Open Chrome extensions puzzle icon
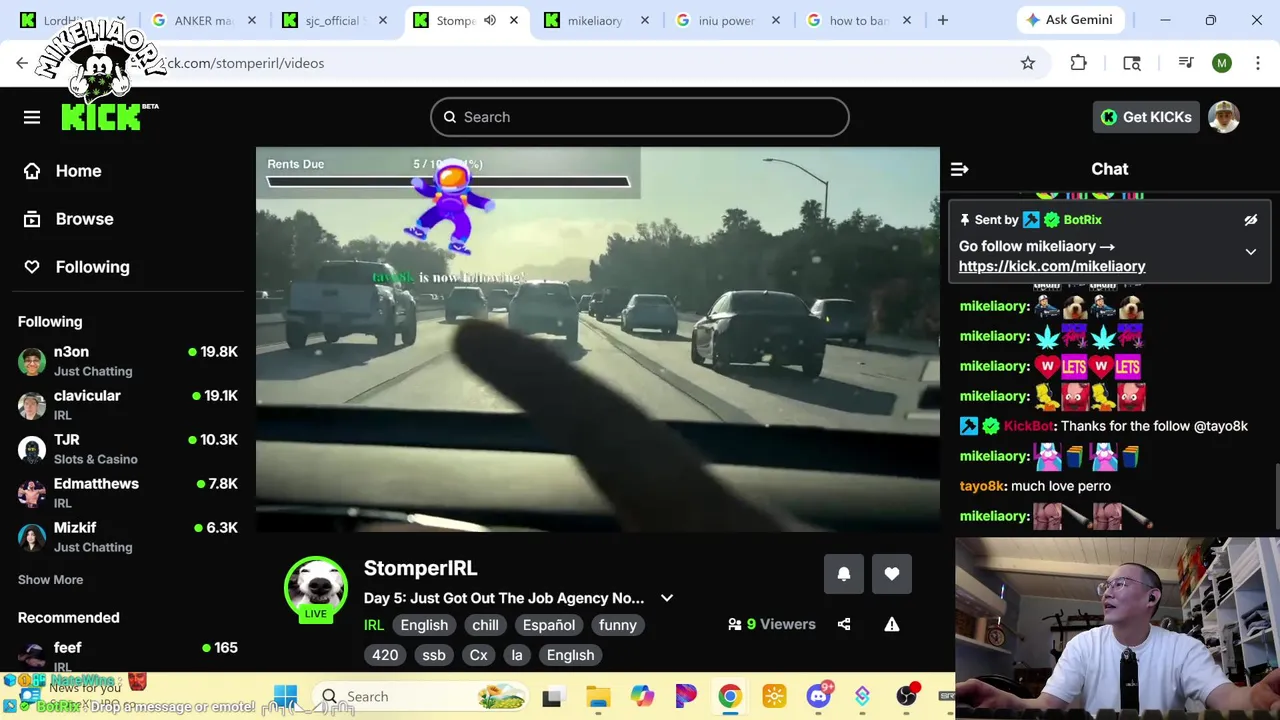The image size is (1280, 720). tap(1078, 63)
